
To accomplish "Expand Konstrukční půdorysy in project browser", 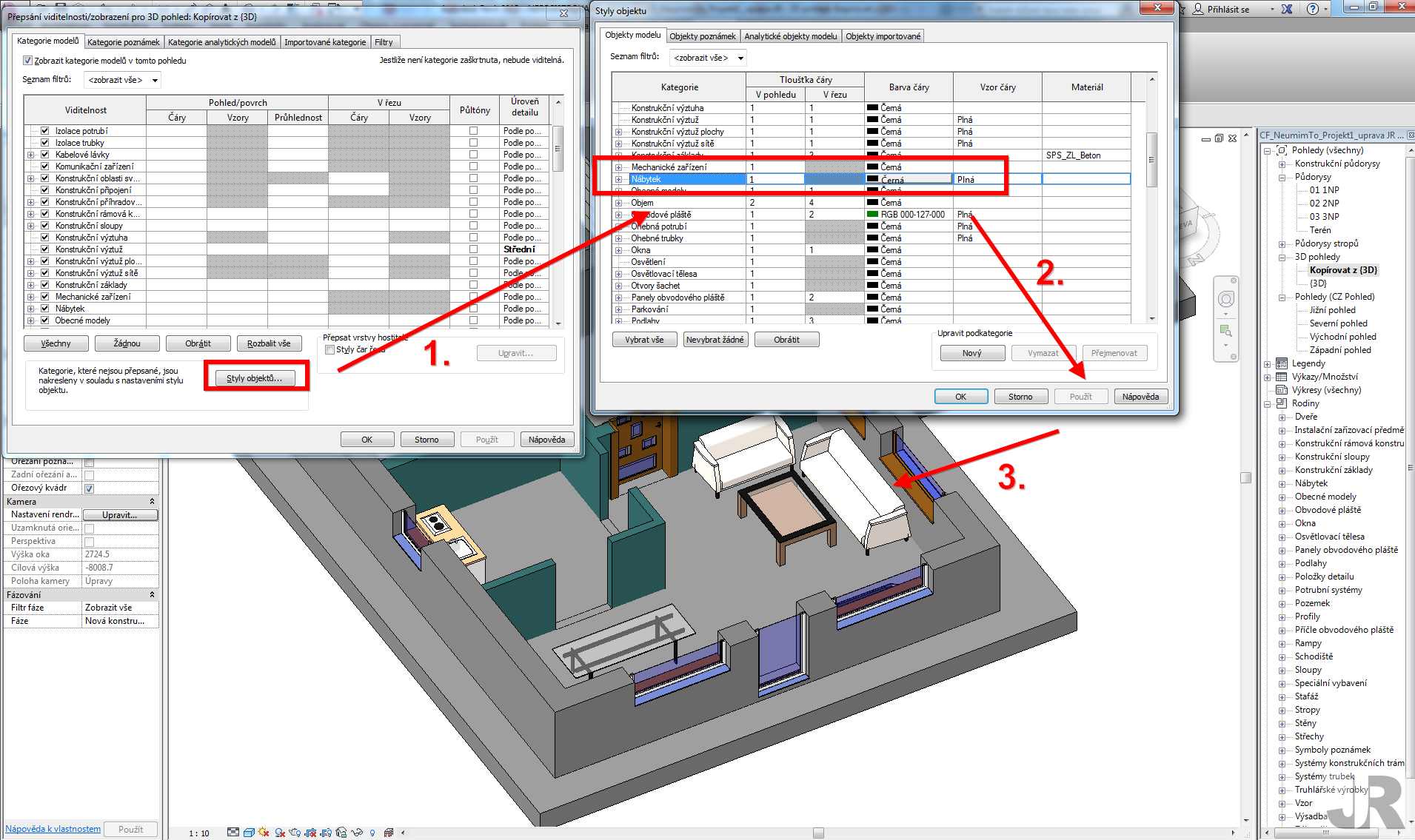I will coord(1282,164).
